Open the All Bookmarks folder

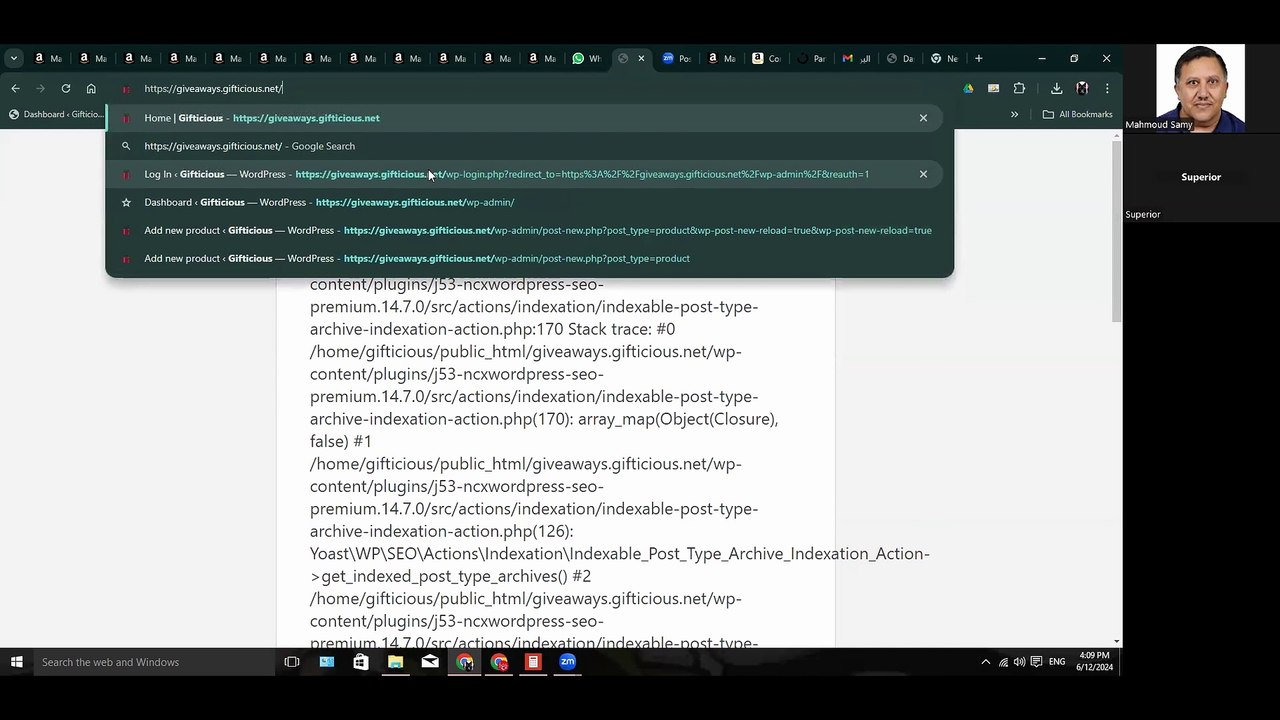point(1077,114)
